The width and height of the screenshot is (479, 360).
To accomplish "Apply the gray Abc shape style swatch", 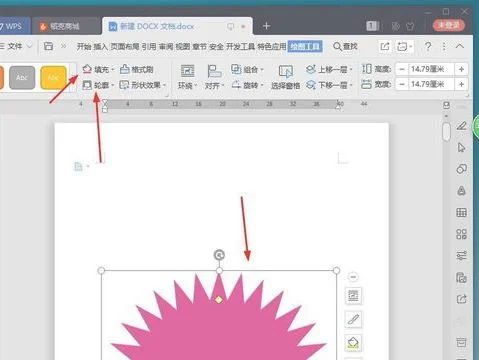I will click(x=22, y=78).
